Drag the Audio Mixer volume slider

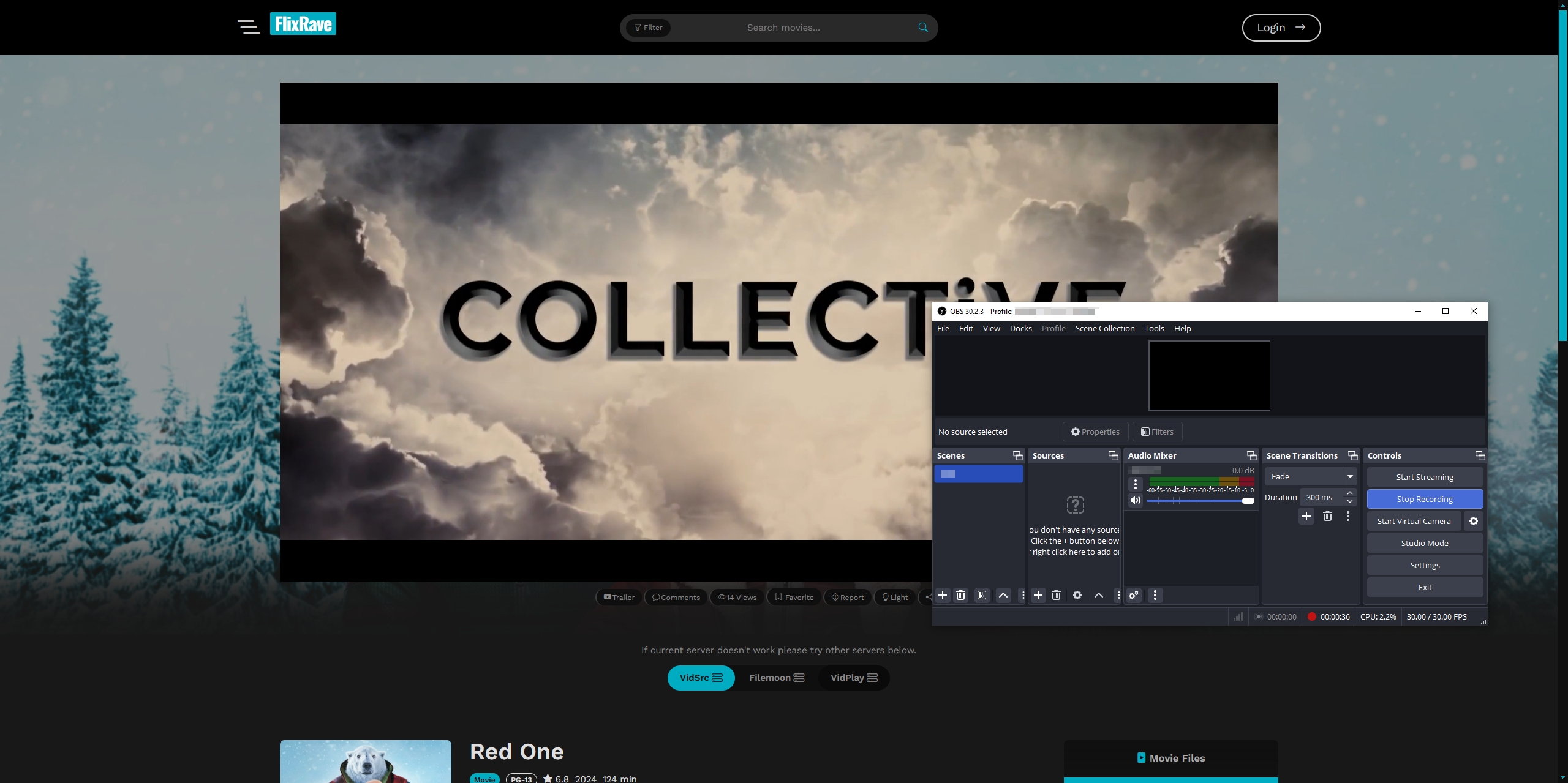(x=1248, y=501)
